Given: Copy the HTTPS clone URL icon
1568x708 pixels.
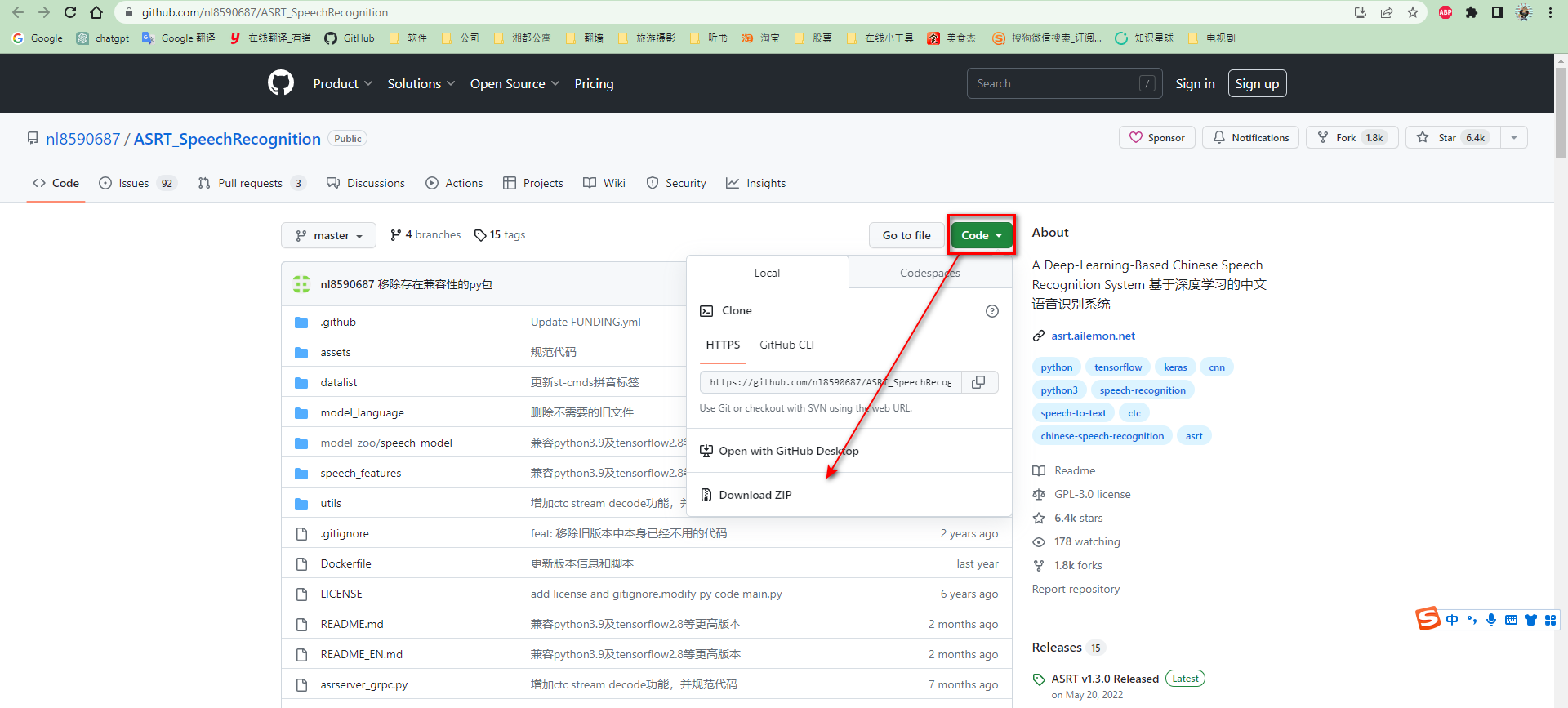Looking at the screenshot, I should 978,382.
